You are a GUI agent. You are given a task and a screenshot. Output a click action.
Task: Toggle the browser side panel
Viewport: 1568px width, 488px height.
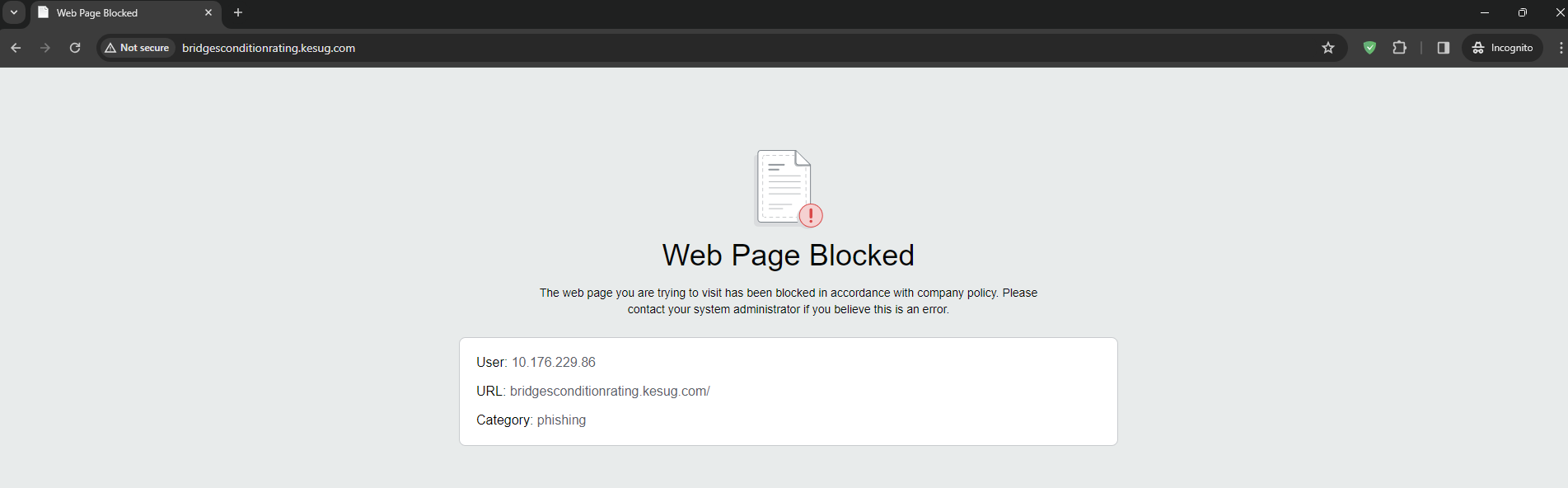tap(1443, 48)
